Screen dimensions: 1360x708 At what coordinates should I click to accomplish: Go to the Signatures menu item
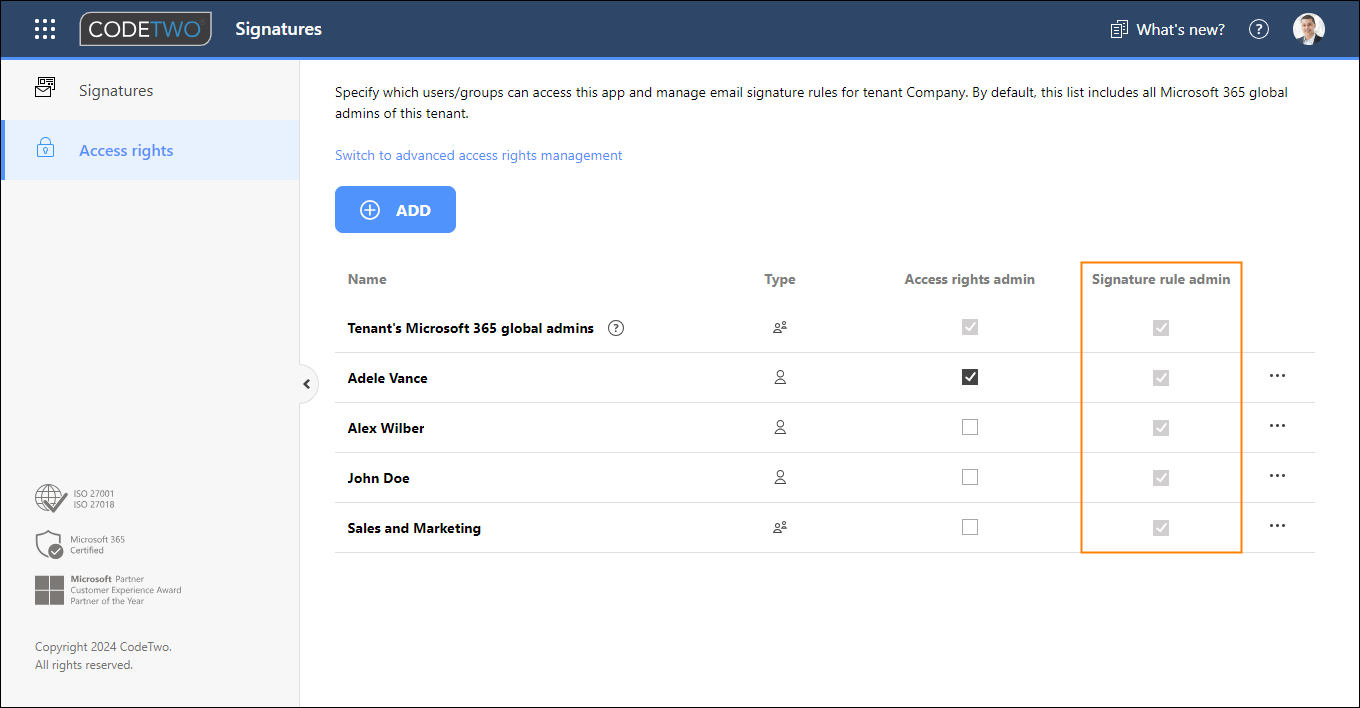(116, 90)
